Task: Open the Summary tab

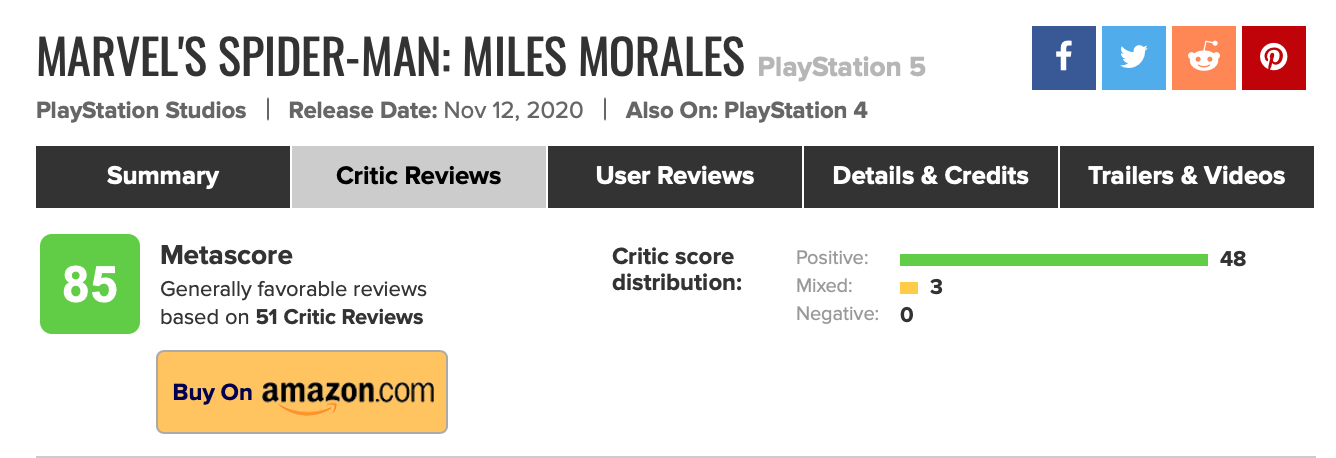Action: tap(163, 177)
